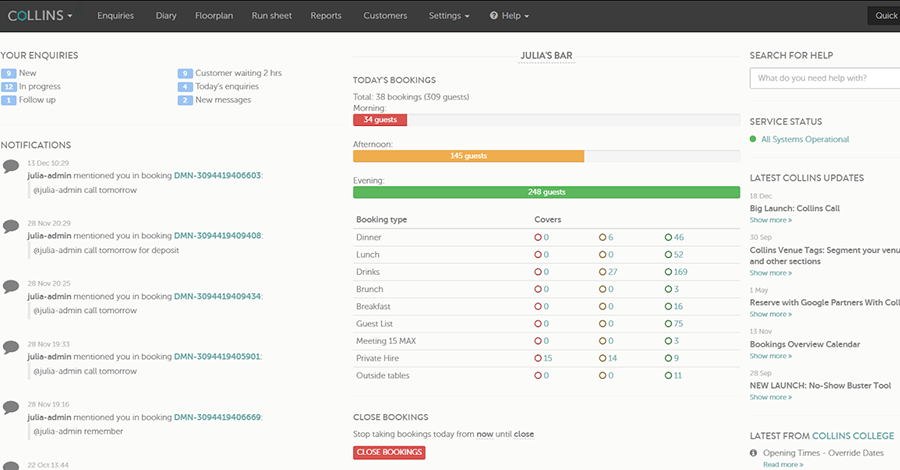Show more on Bookings Overview Calendar
Screen dimensions: 900x470
click(770, 356)
